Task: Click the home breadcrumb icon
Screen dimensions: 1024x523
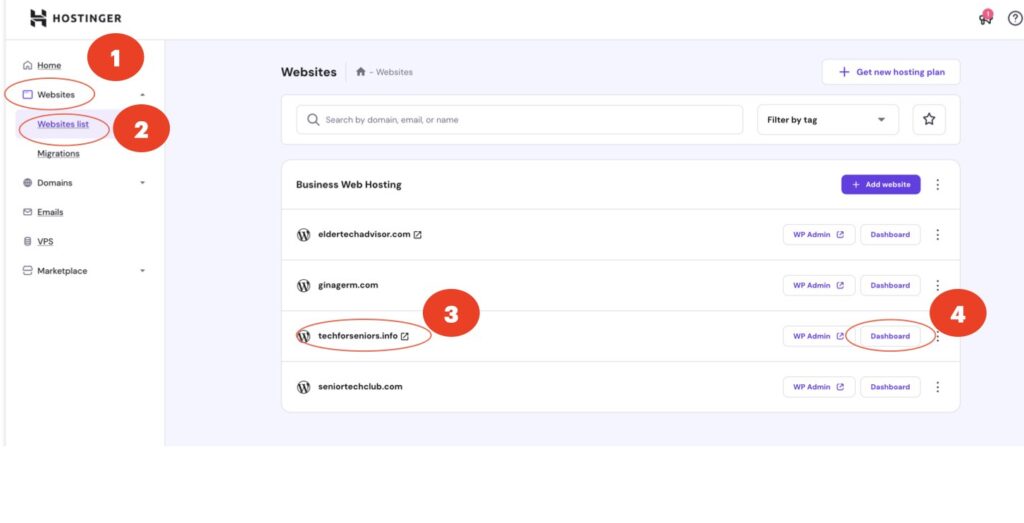Action: [x=361, y=72]
